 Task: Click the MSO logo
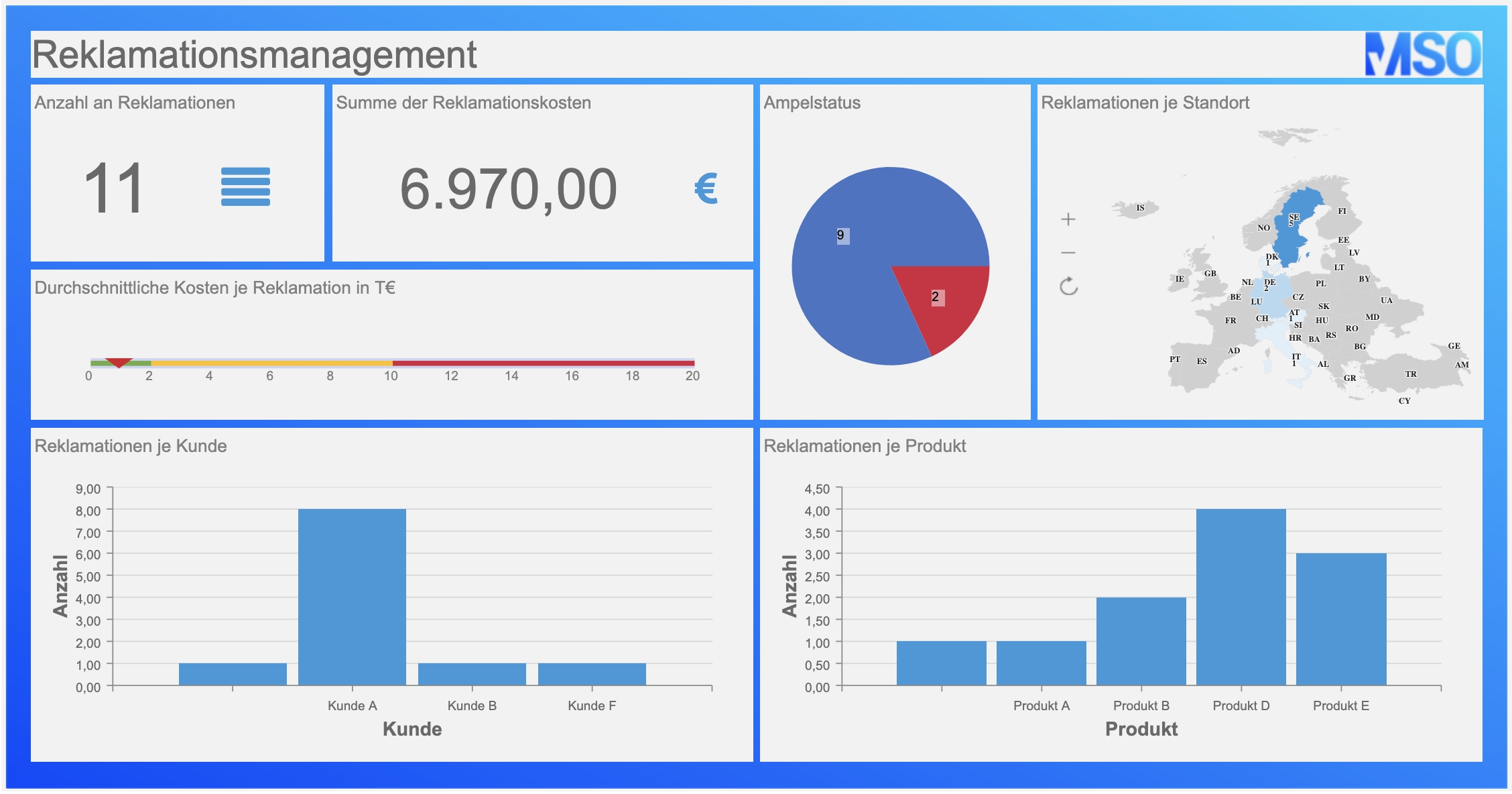pos(1422,54)
